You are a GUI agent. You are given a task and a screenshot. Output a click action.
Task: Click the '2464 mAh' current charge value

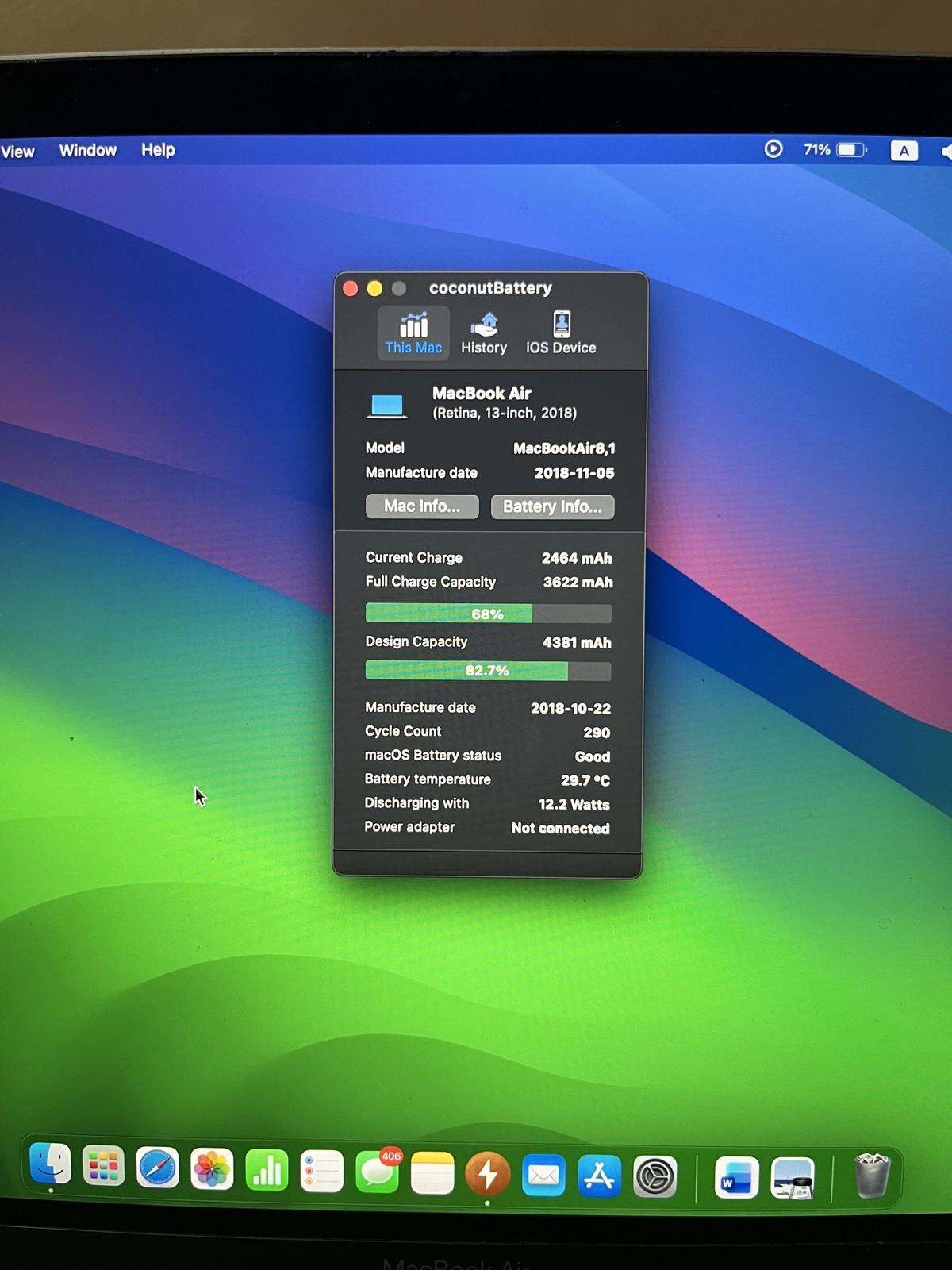click(577, 558)
